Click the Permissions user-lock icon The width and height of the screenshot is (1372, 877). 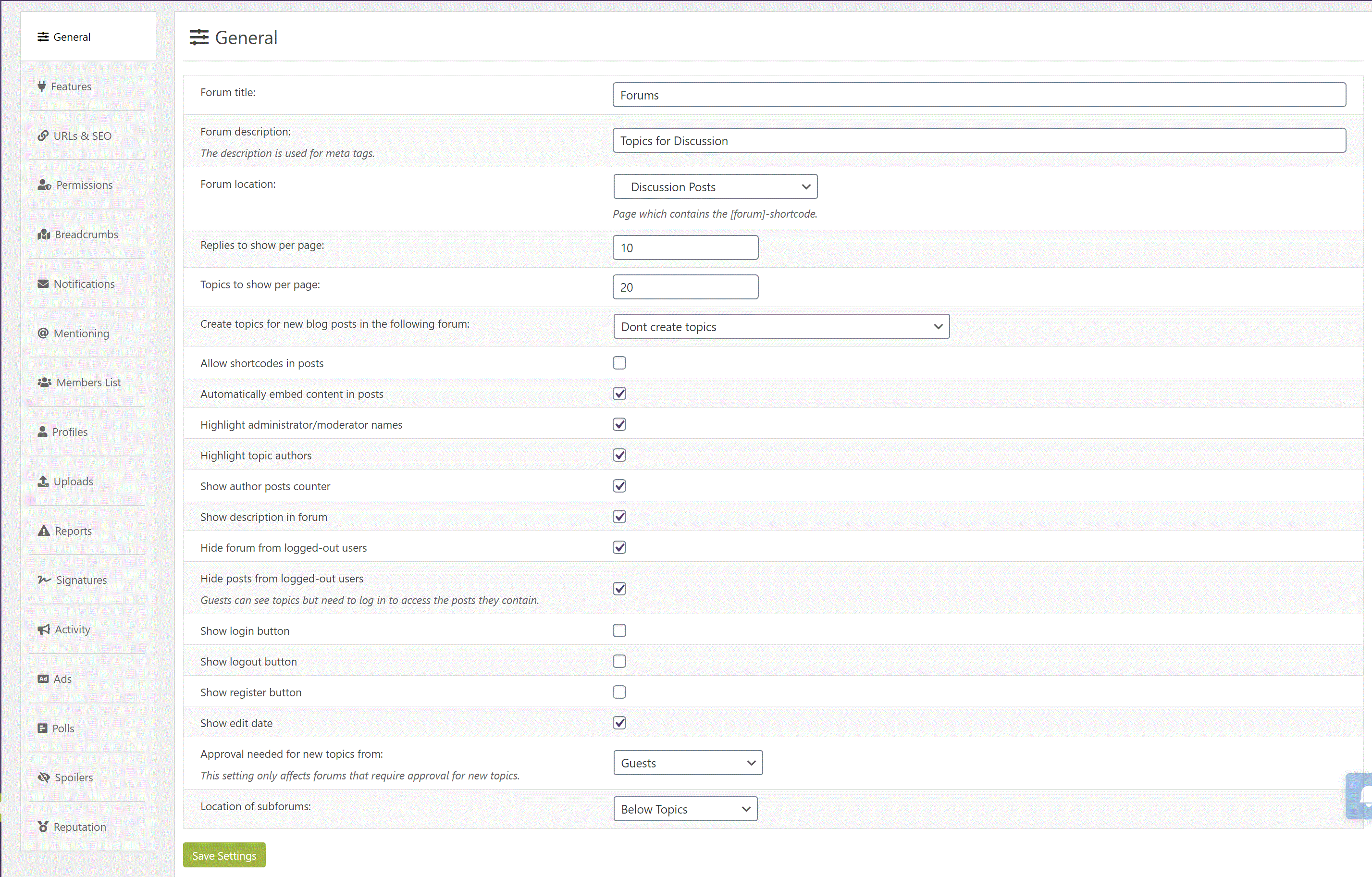[44, 185]
